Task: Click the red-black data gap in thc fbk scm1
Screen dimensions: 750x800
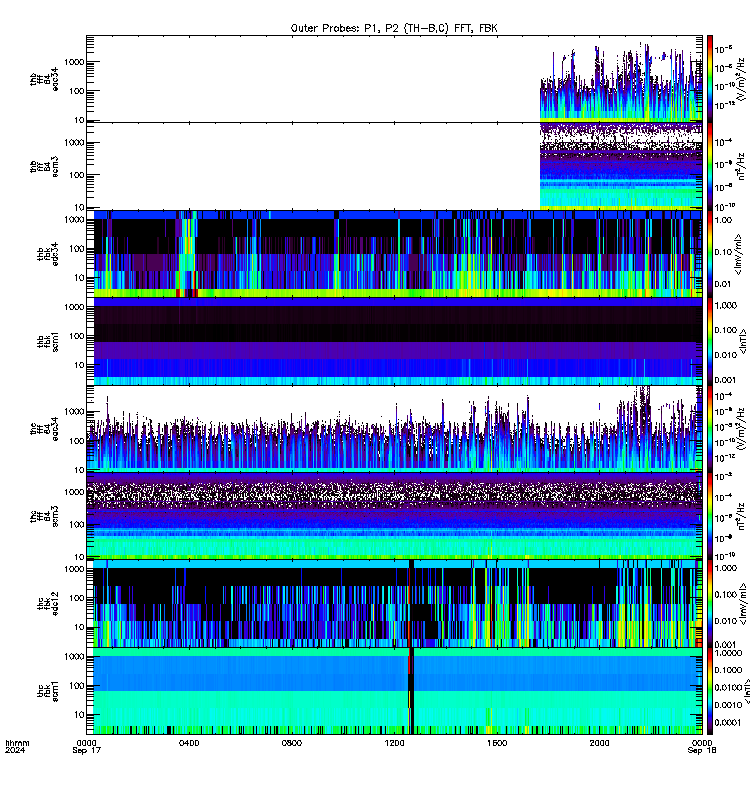Action: point(411,691)
